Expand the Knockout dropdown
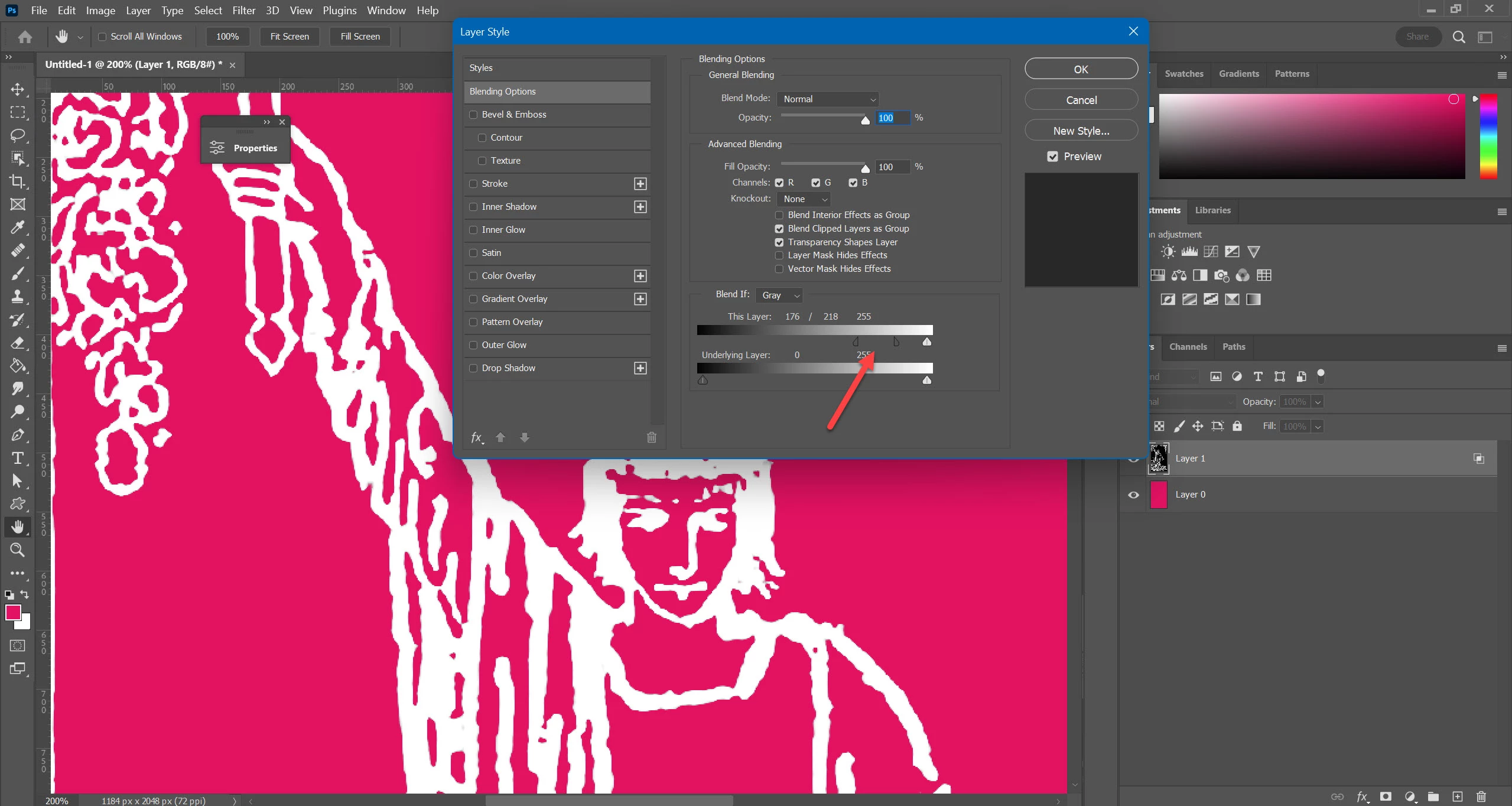This screenshot has height=806, width=1512. [x=804, y=199]
